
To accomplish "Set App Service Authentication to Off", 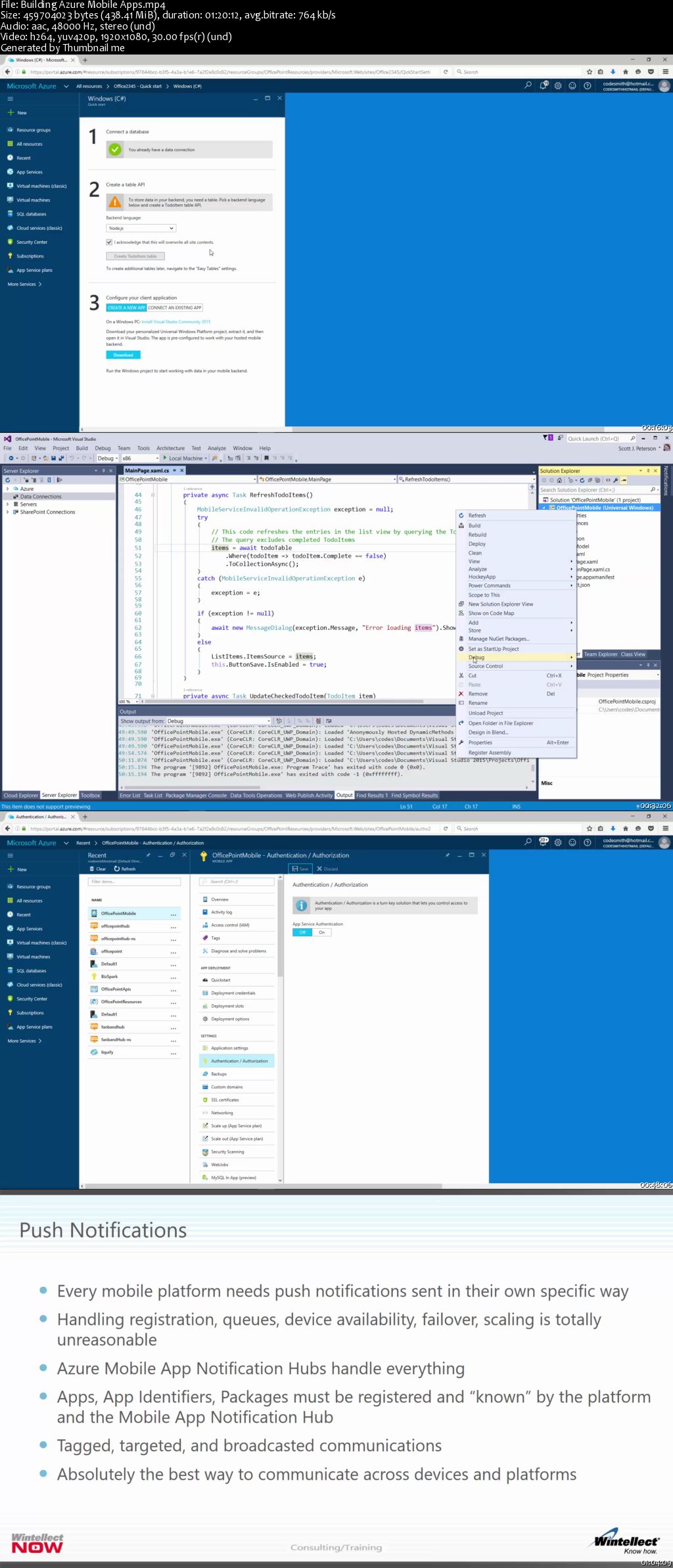I will 302,932.
